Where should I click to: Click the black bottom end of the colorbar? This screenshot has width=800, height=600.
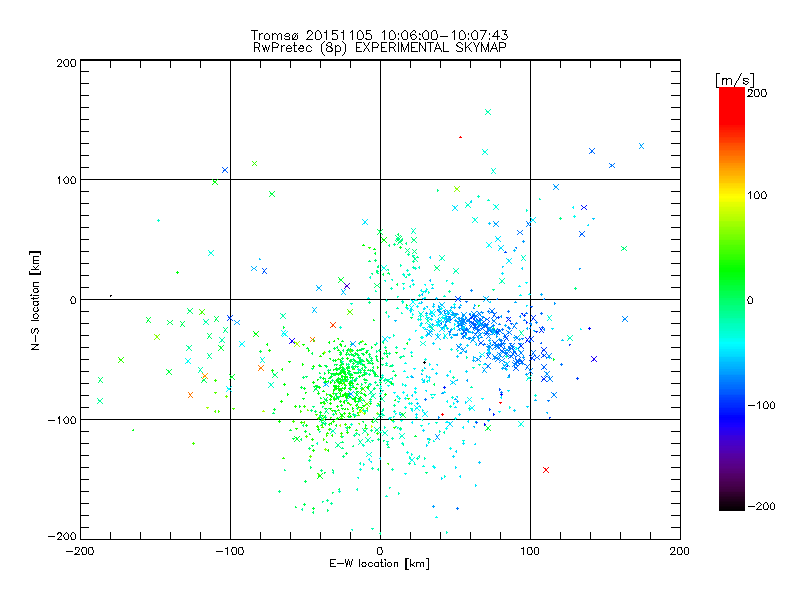click(x=732, y=505)
